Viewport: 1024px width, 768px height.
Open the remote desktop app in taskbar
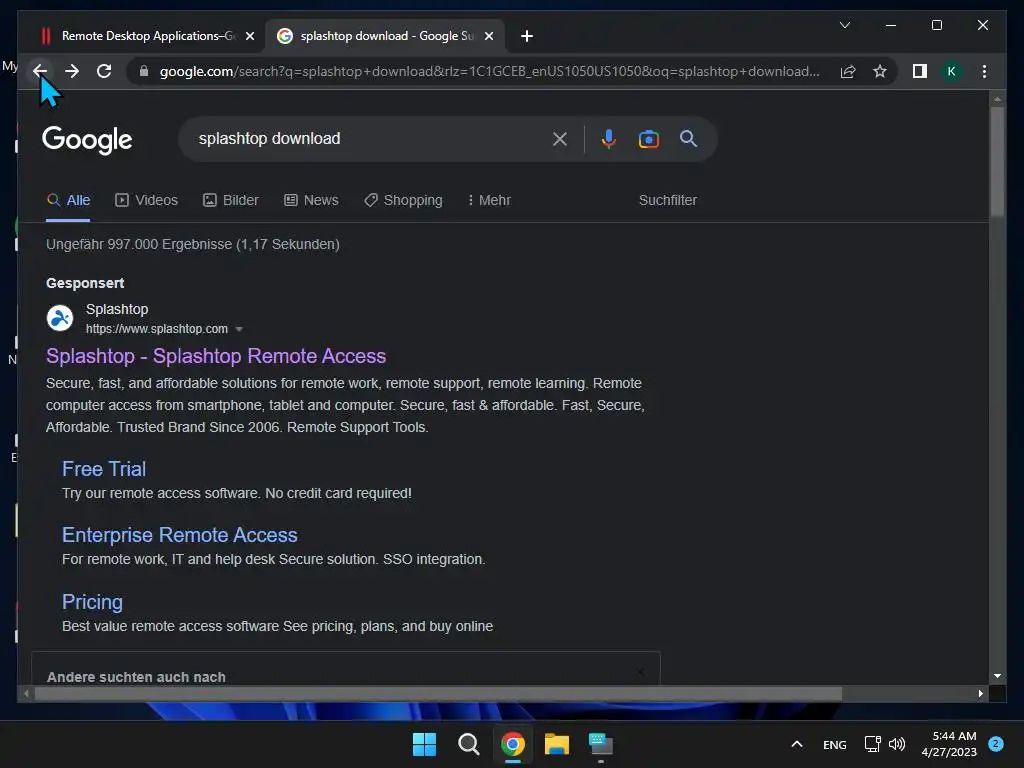[600, 744]
